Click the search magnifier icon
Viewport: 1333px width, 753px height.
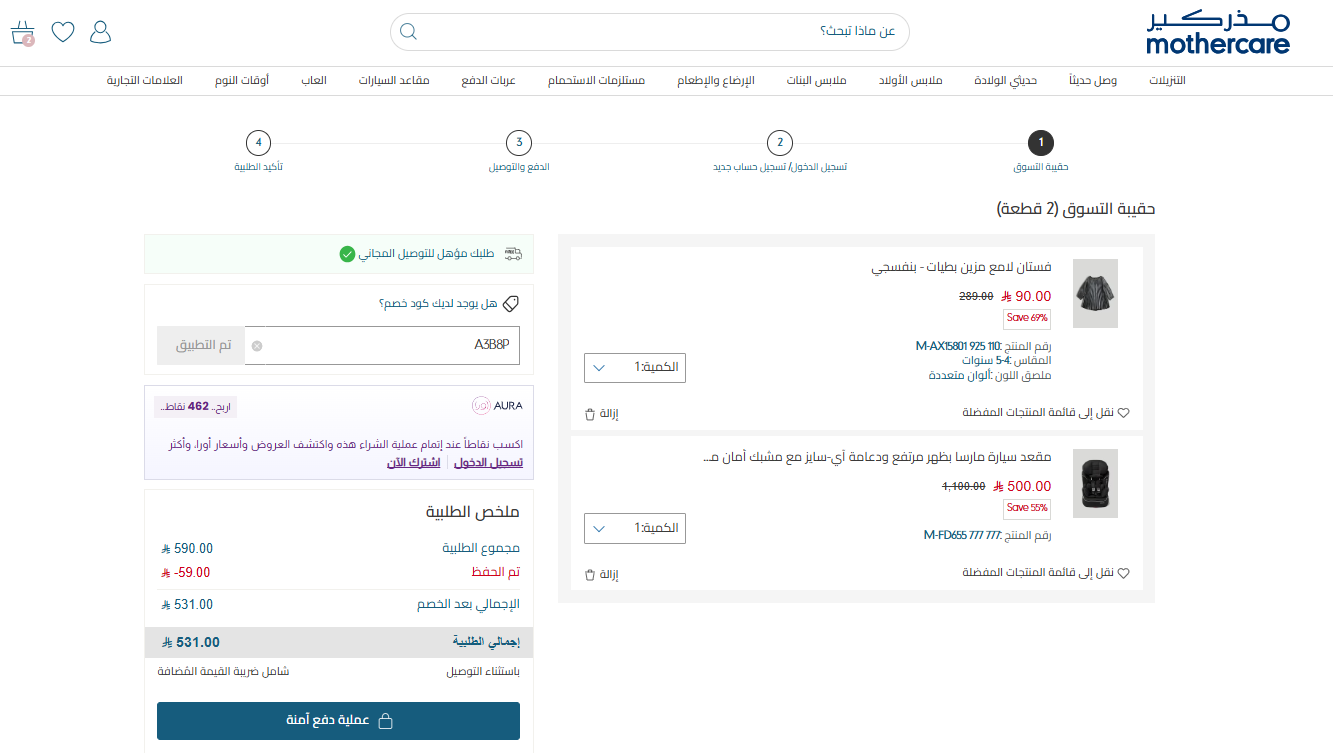pyautogui.click(x=409, y=31)
